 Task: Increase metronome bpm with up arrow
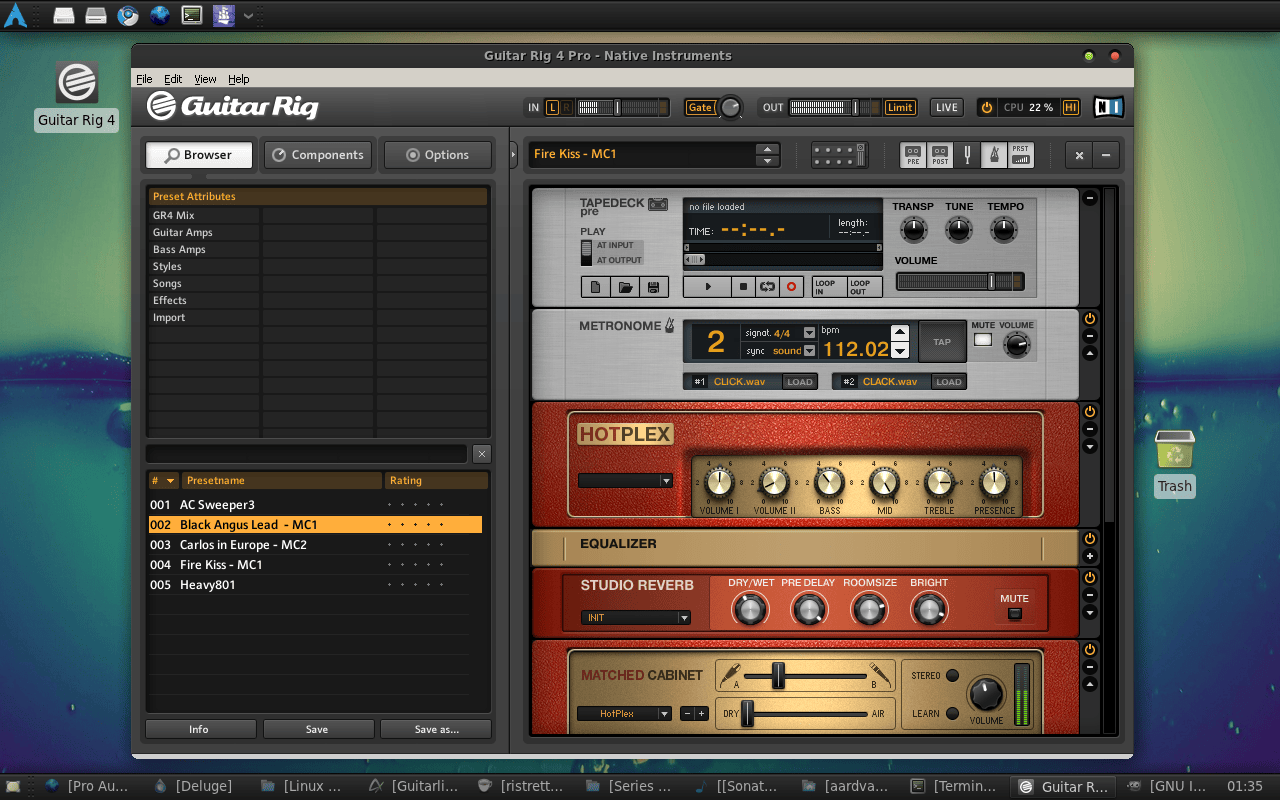(900, 333)
